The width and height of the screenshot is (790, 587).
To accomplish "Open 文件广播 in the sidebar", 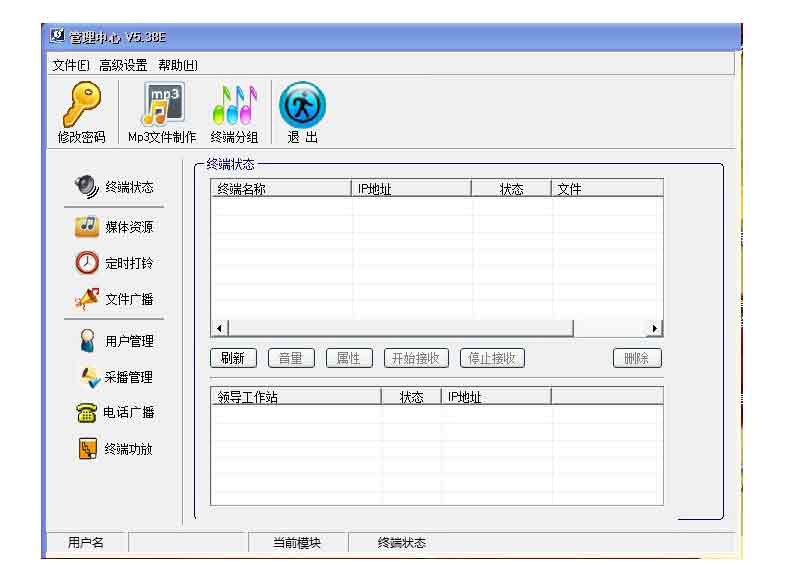I will pos(114,299).
